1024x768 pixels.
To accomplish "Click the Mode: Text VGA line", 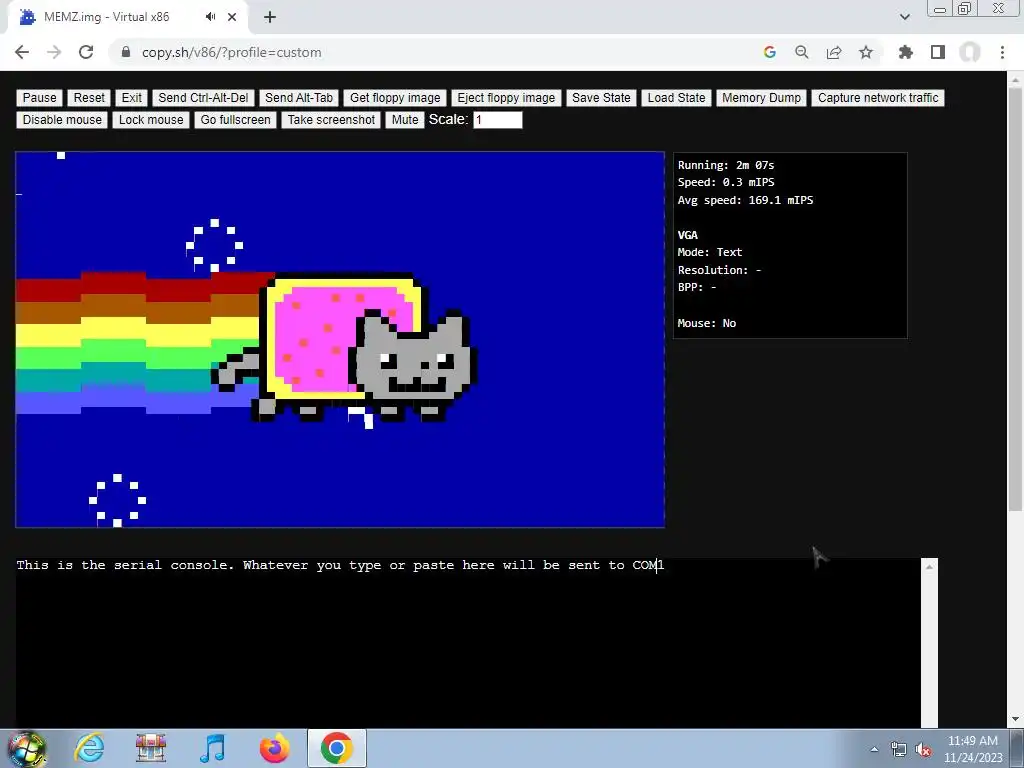I will click(x=710, y=252).
